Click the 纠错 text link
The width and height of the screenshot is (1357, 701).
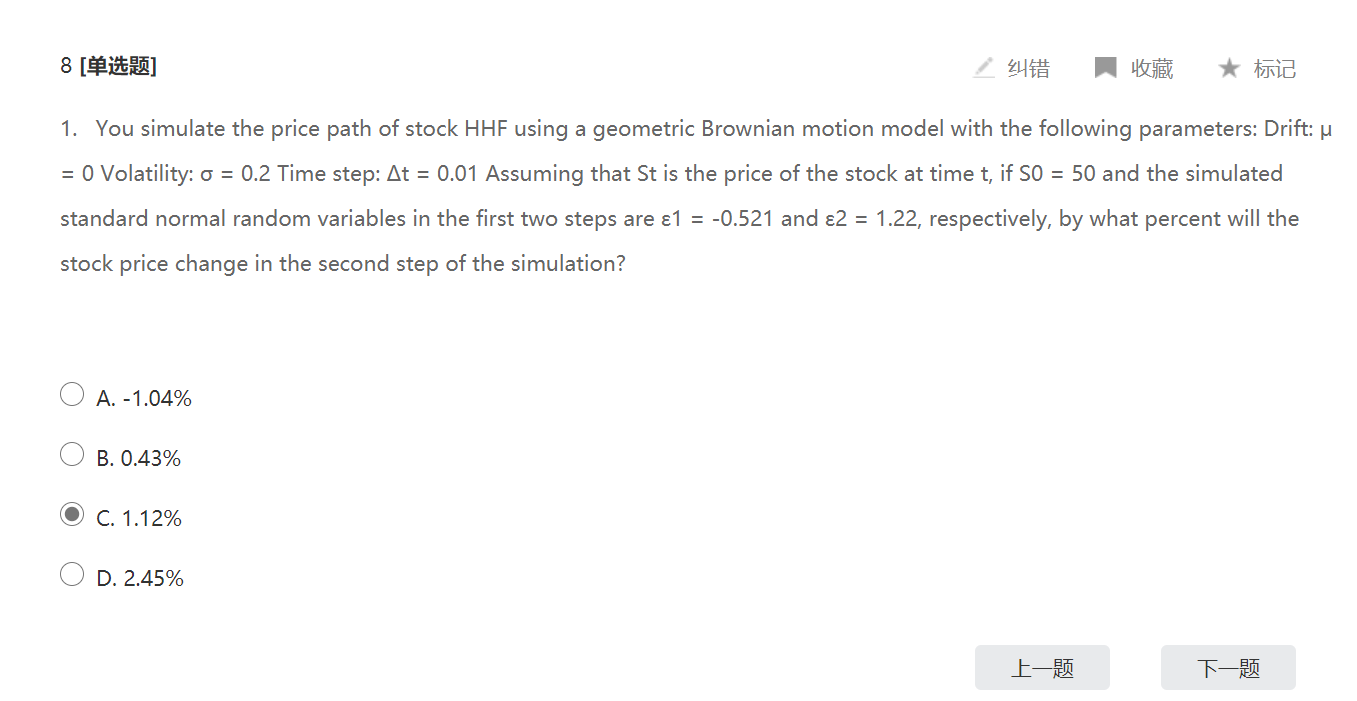(x=1029, y=68)
